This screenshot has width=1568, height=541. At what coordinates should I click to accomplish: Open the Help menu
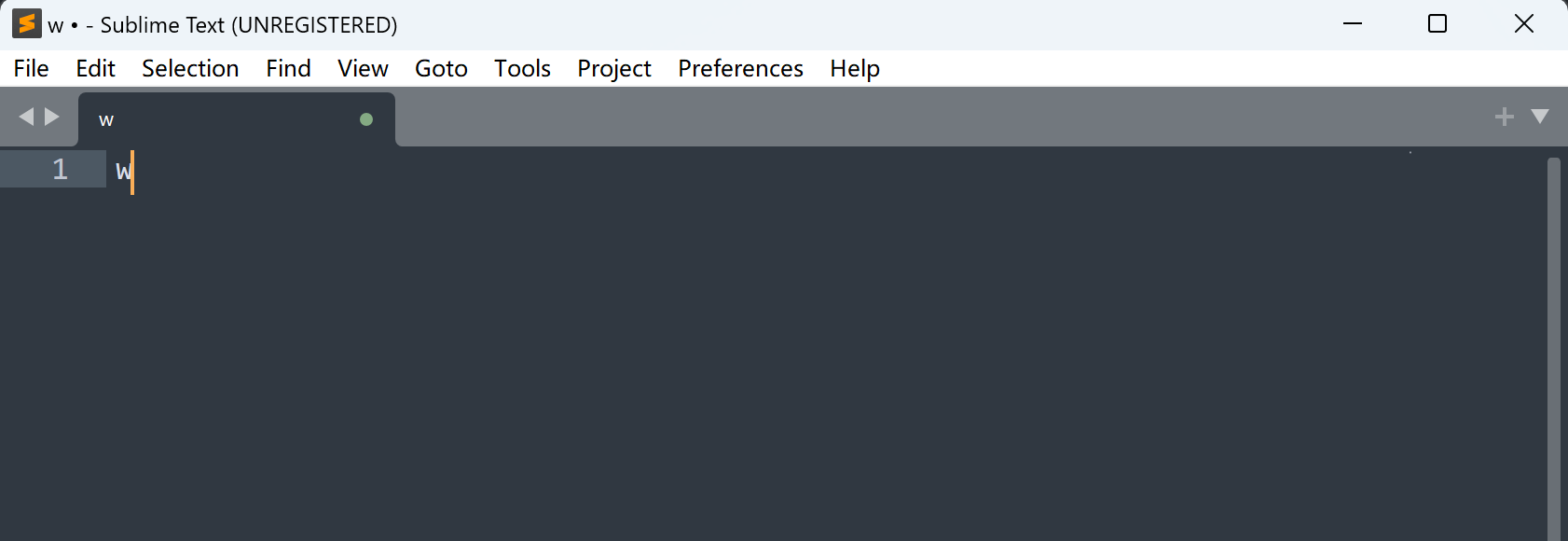click(854, 68)
